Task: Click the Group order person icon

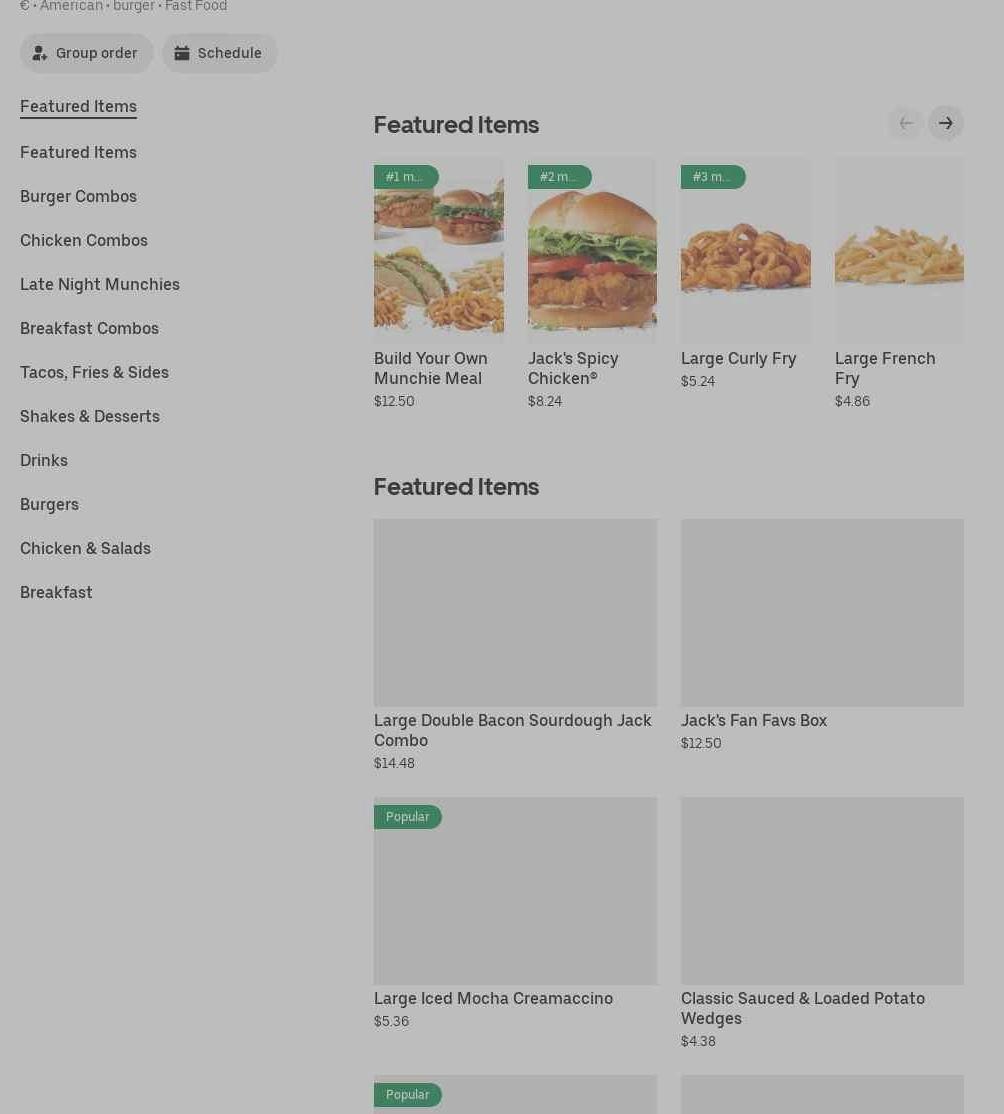Action: pos(40,54)
